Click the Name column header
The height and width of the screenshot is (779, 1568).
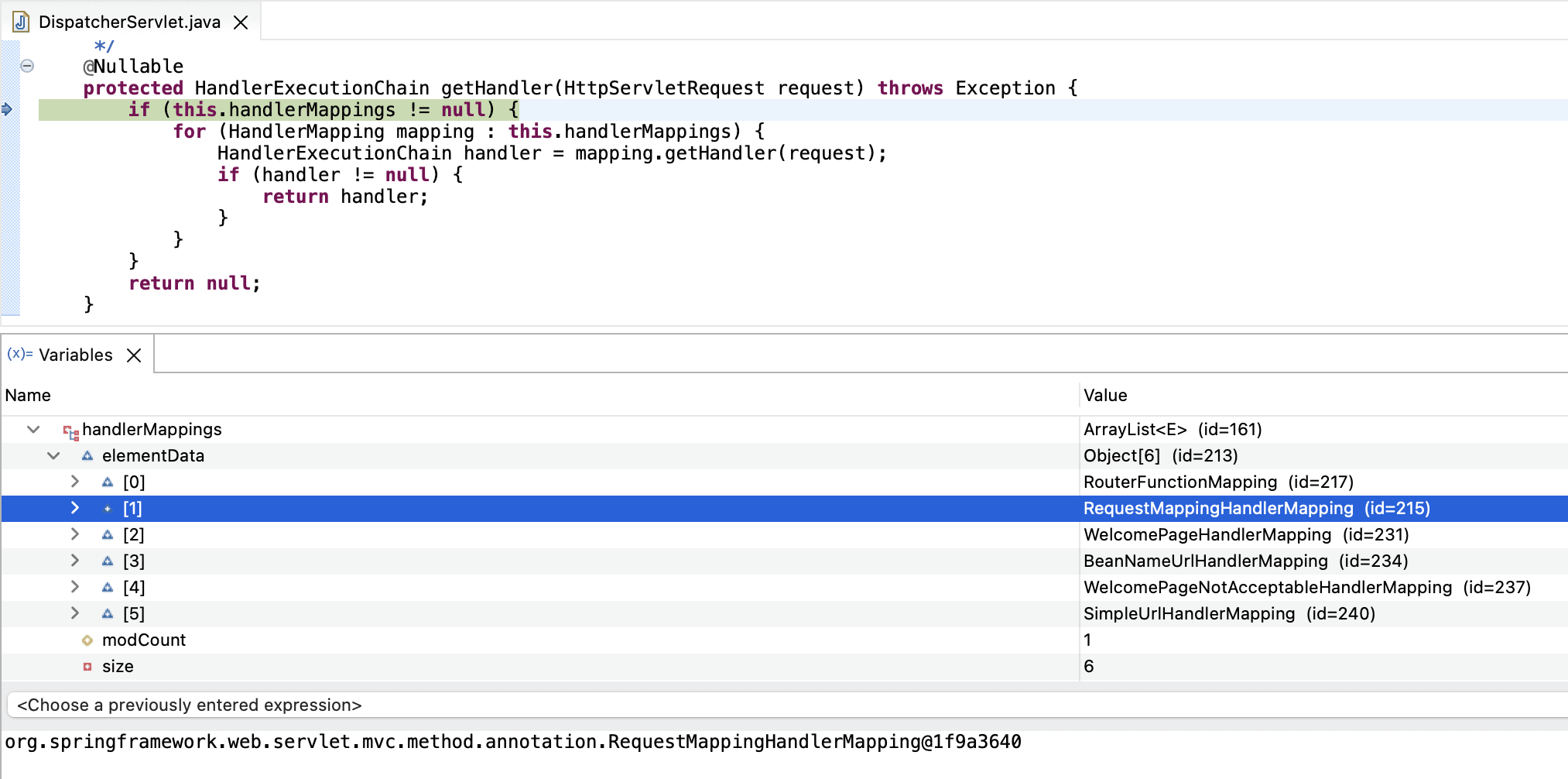pos(28,395)
